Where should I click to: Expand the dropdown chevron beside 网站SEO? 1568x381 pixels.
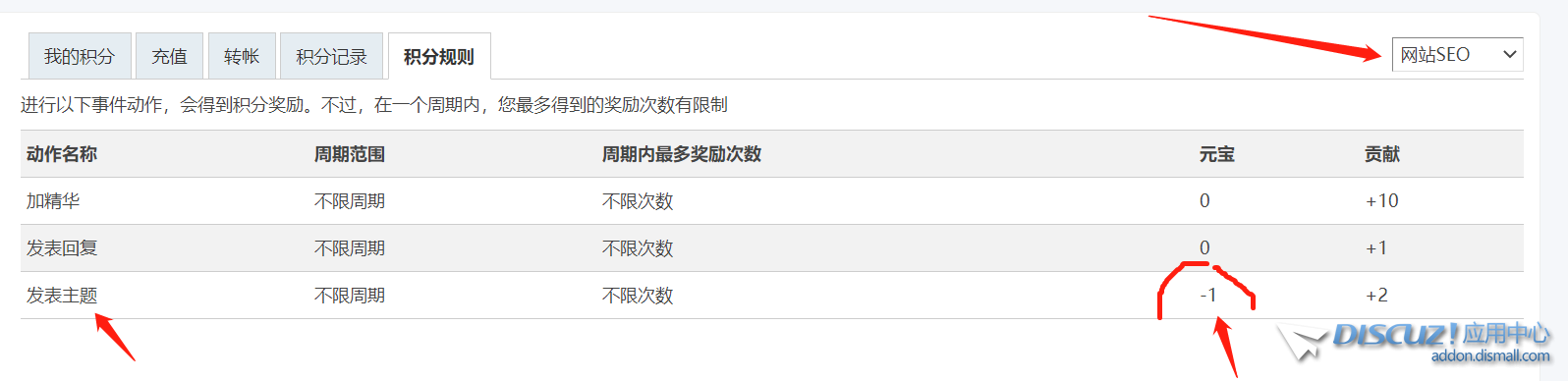[1510, 55]
